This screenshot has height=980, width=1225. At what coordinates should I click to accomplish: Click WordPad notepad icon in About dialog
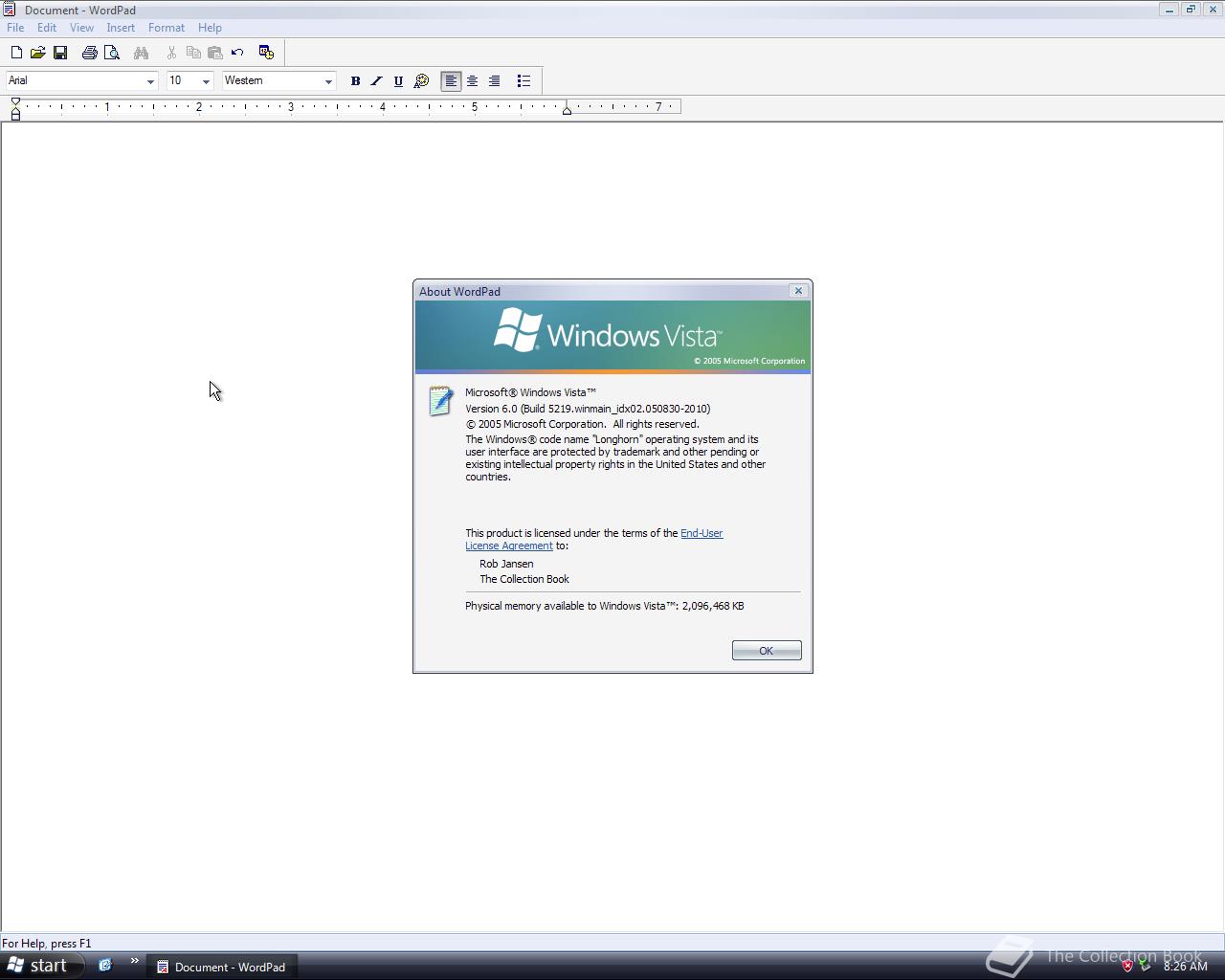coord(440,401)
